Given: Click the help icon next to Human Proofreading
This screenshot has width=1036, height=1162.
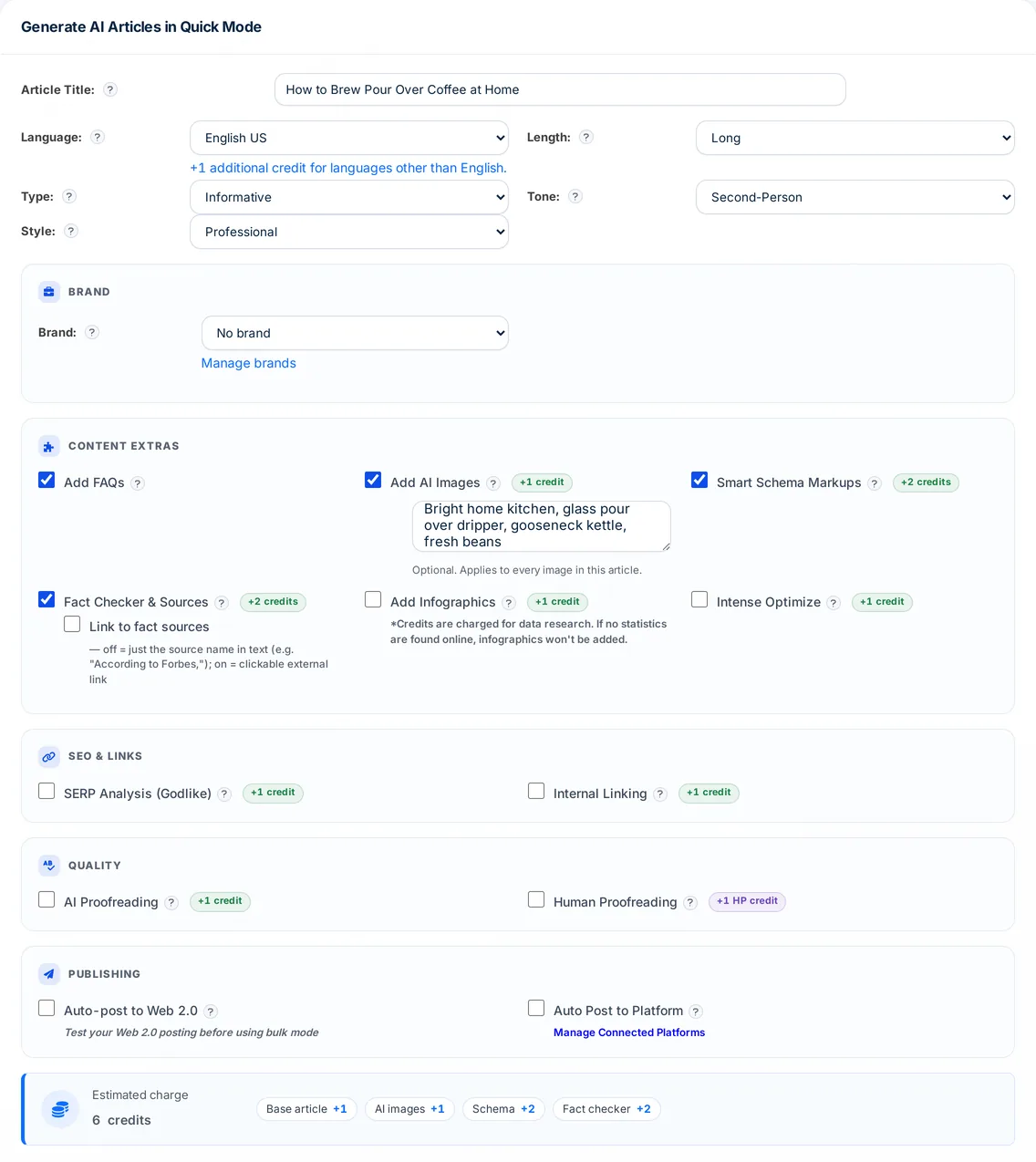Looking at the screenshot, I should [690, 903].
